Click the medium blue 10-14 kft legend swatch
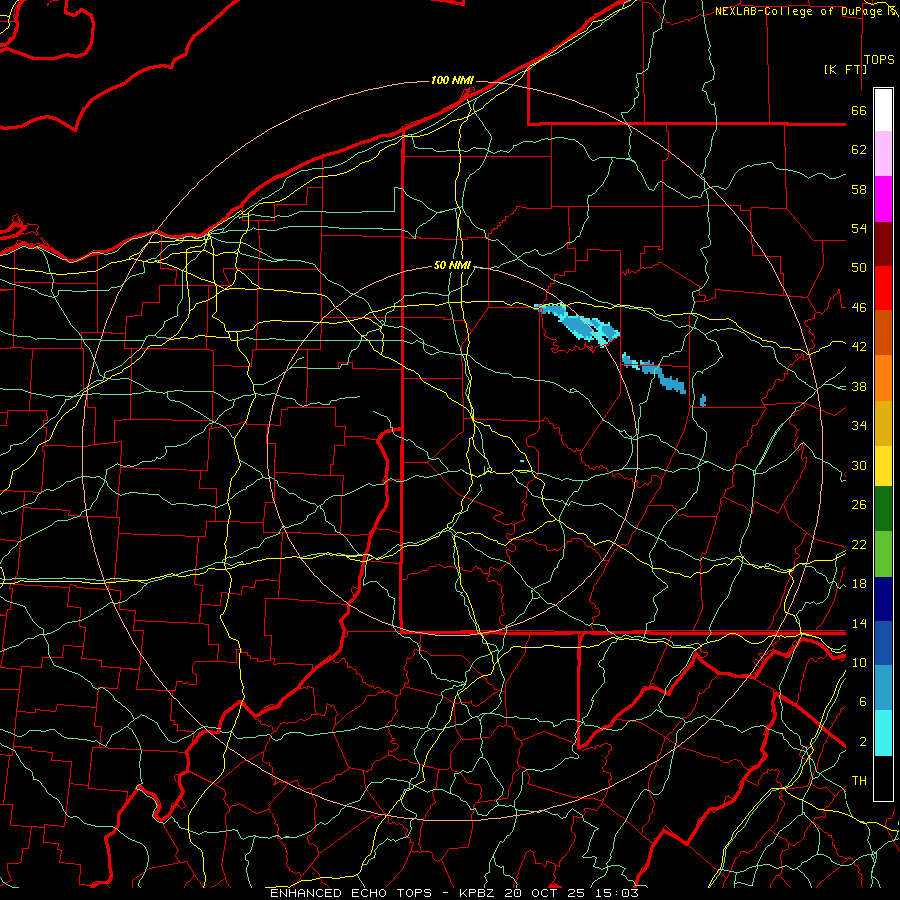900x900 pixels. pos(883,643)
